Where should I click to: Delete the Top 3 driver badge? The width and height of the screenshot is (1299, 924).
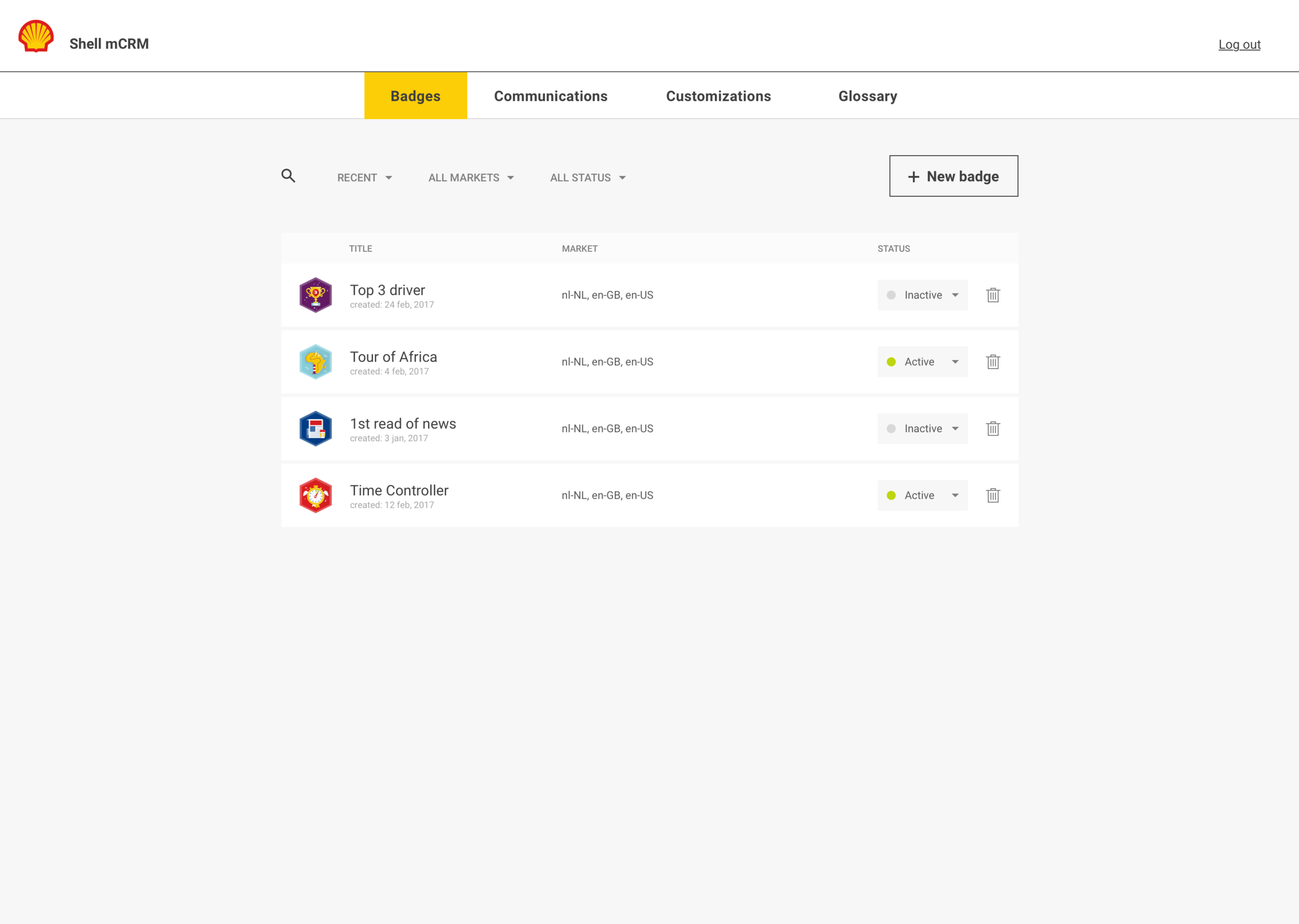coord(992,295)
